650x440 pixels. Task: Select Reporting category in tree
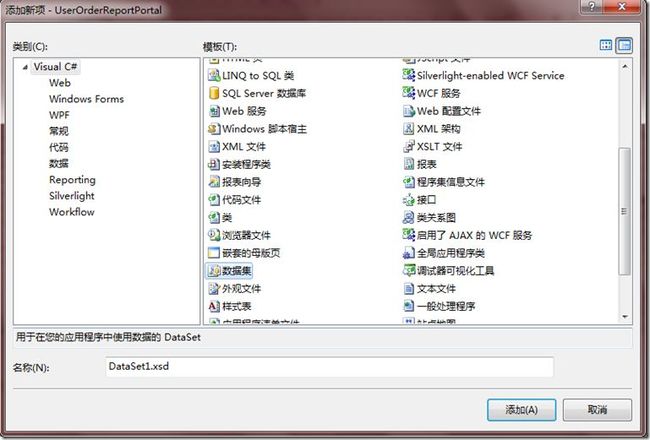point(72,180)
